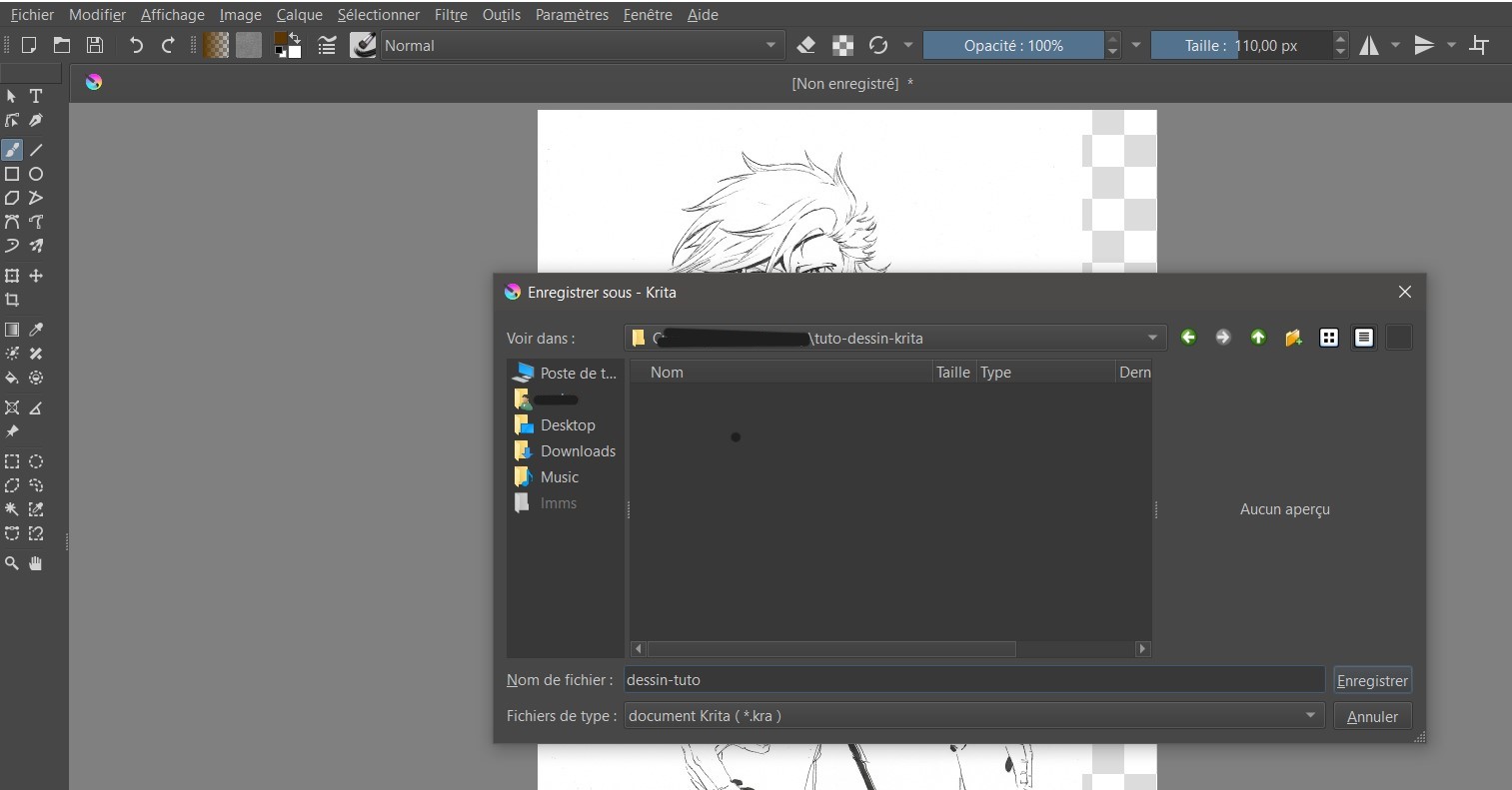1512x790 pixels.
Task: Toggle preserve alpha checkerboard button
Action: tap(843, 45)
